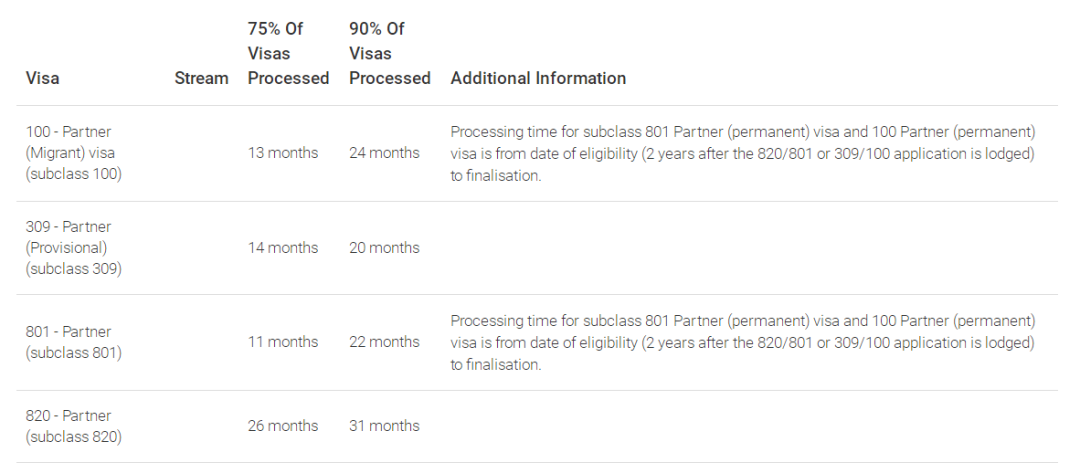Click the 14 months value
The width and height of the screenshot is (1080, 473).
(x=283, y=248)
